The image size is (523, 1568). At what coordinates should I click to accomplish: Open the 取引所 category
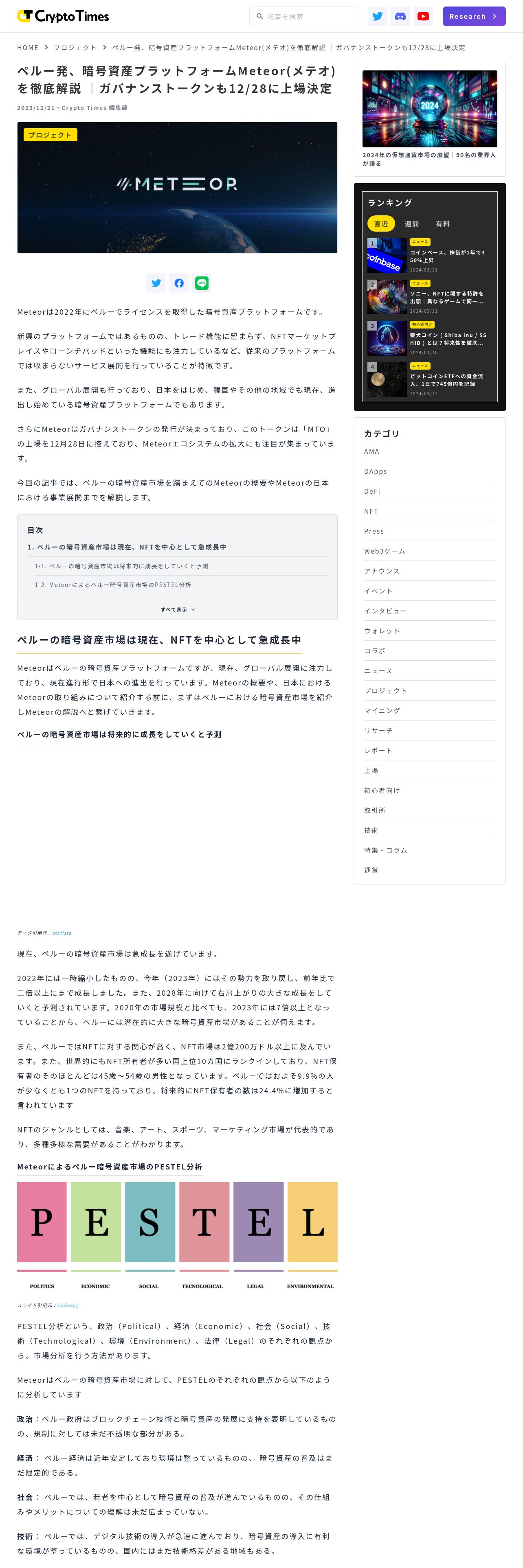(430, 811)
